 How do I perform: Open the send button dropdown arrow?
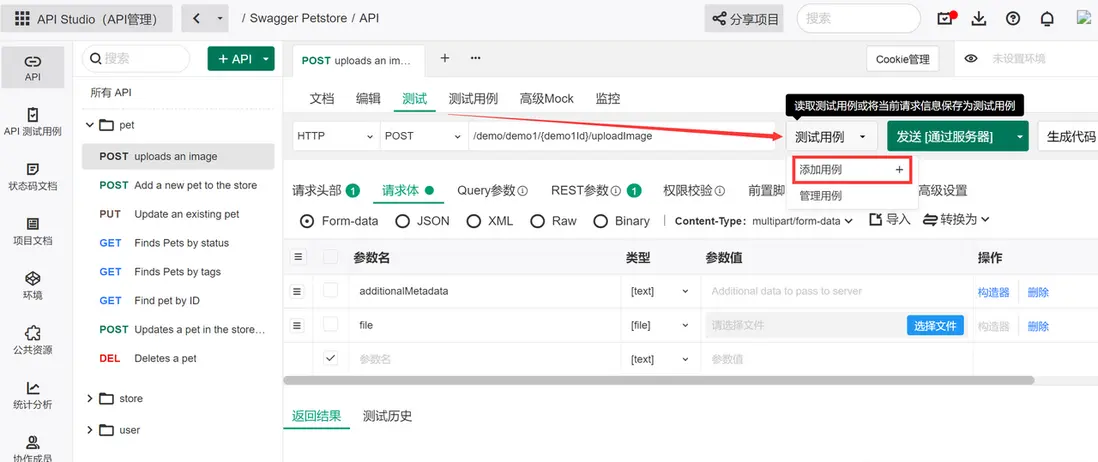pos(1019,137)
